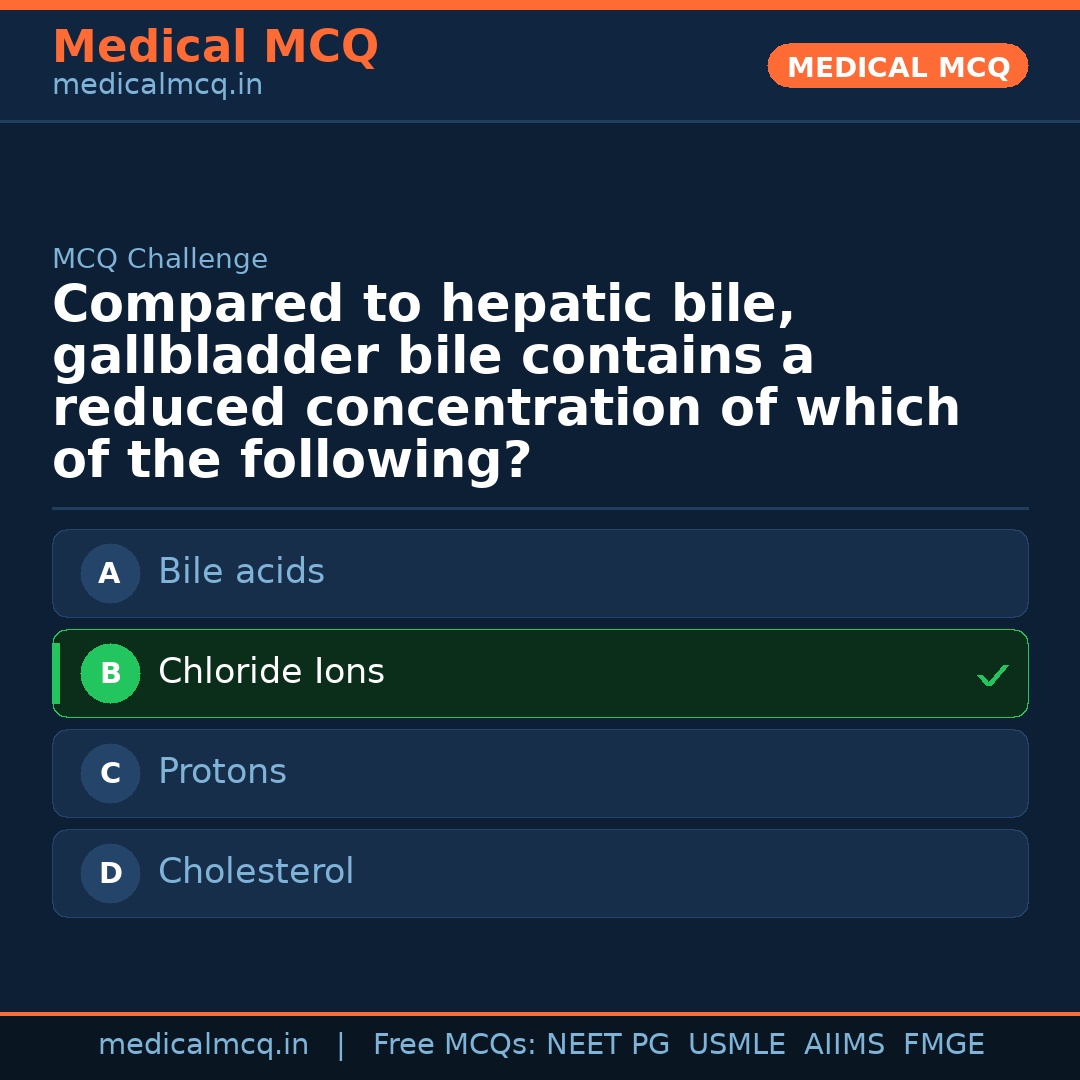Click the green checkmark on Chloride Ions
The image size is (1080, 1080).
tap(992, 676)
